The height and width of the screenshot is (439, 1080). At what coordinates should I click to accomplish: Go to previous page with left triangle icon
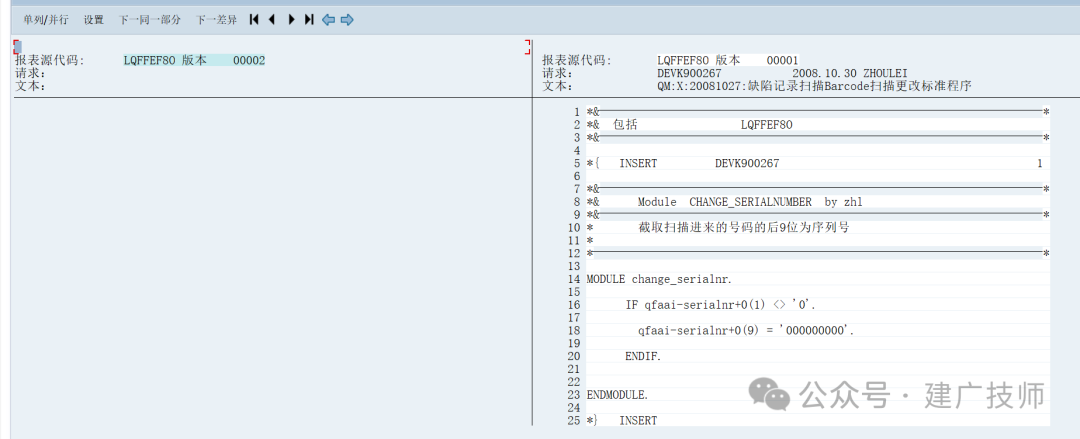(272, 20)
